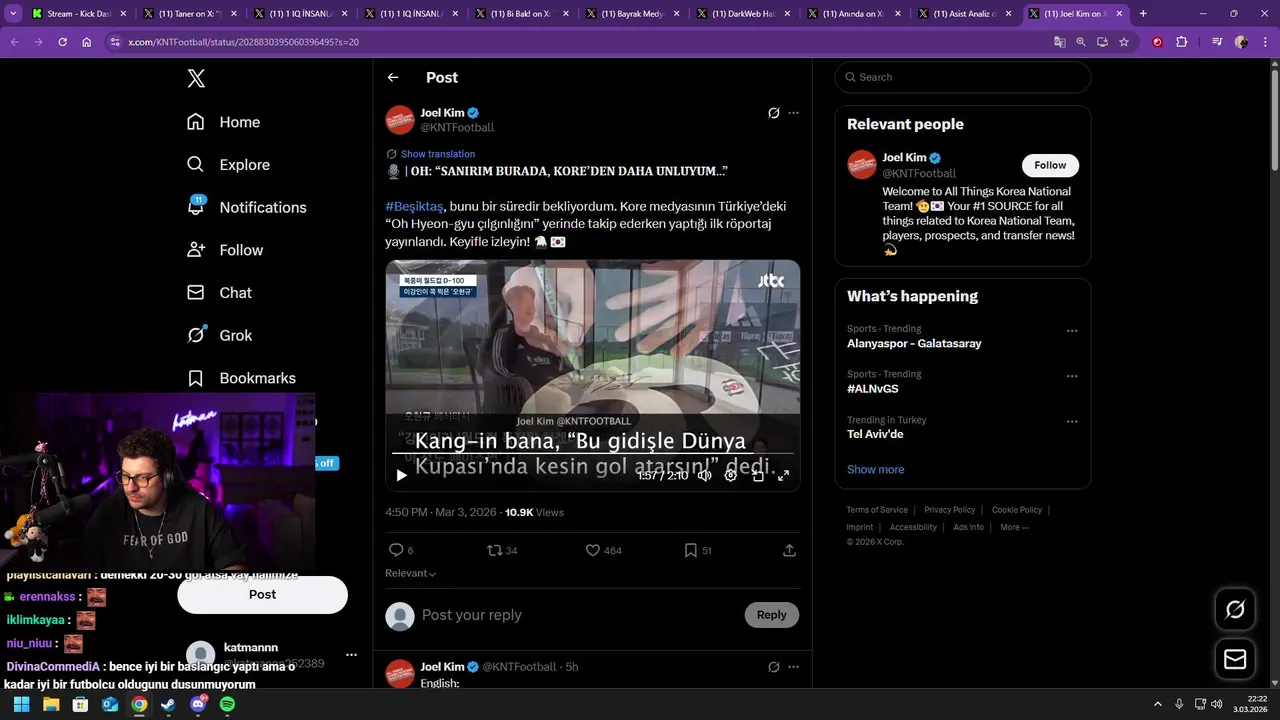
Task: Open the Privacy Policy link
Action: tap(950, 510)
